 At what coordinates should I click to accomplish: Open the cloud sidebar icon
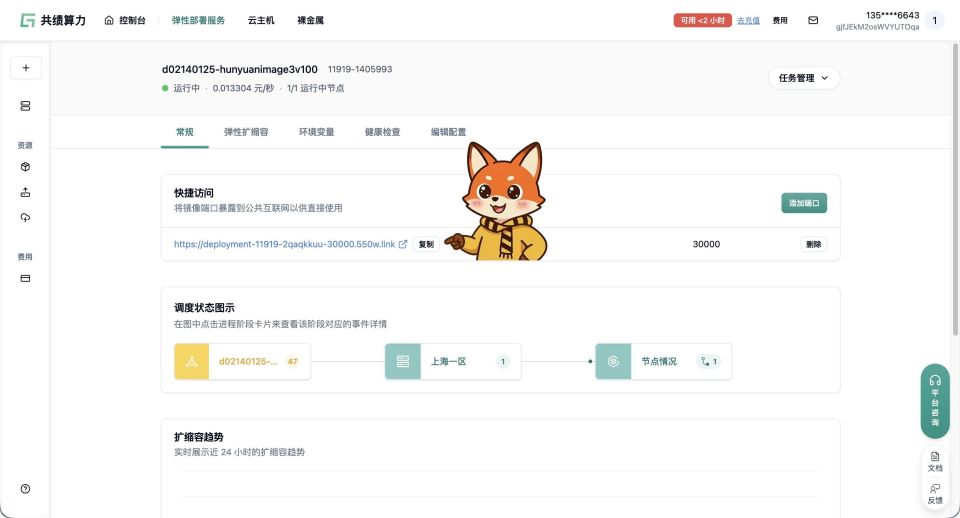[x=25, y=217]
